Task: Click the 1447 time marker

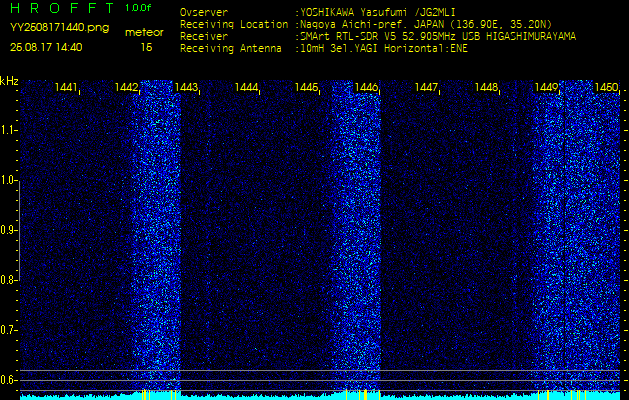Action: [x=426, y=87]
